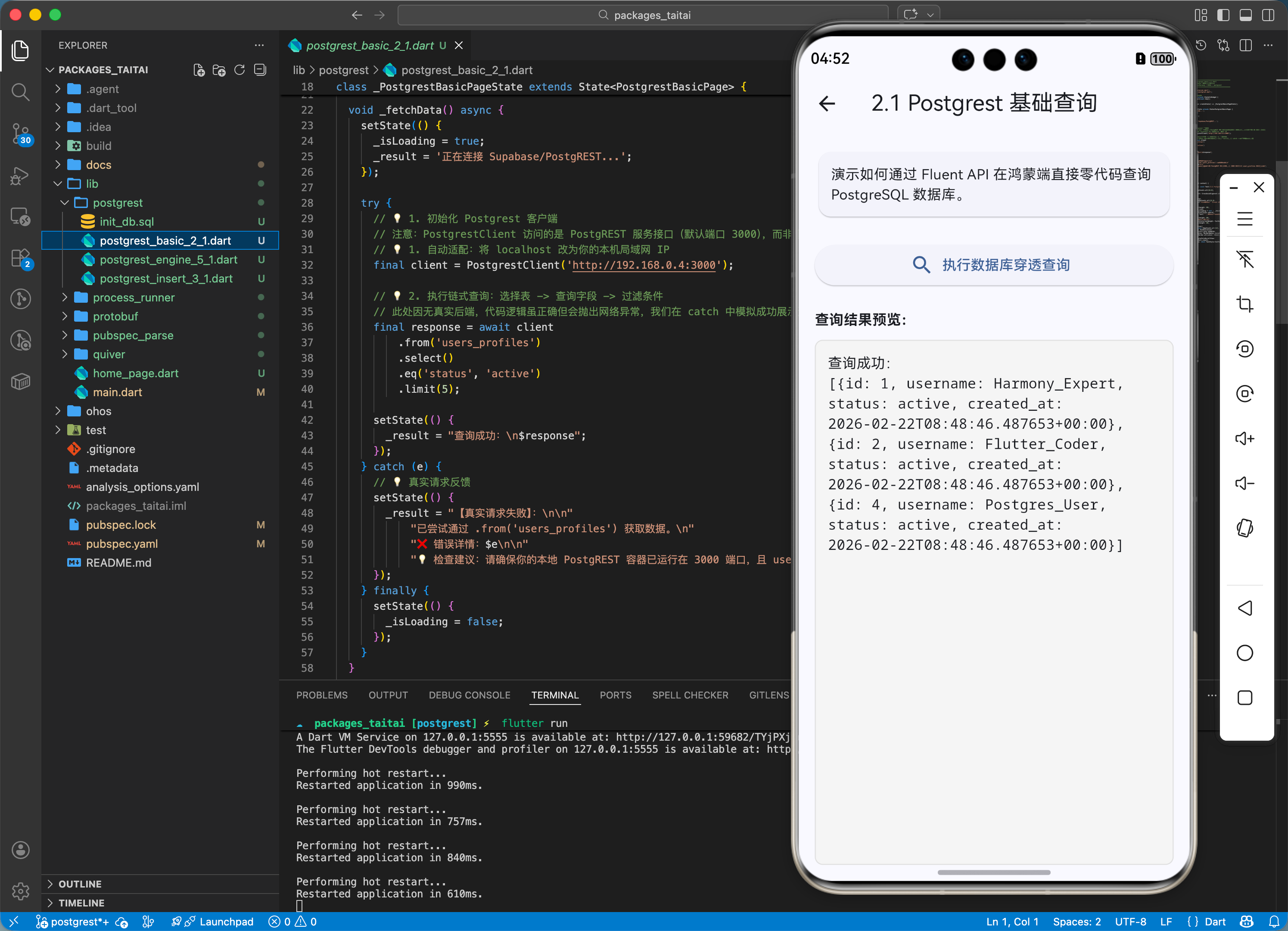1288x931 pixels.
Task: Toggle primary side bar layout button
Action: 1223,15
